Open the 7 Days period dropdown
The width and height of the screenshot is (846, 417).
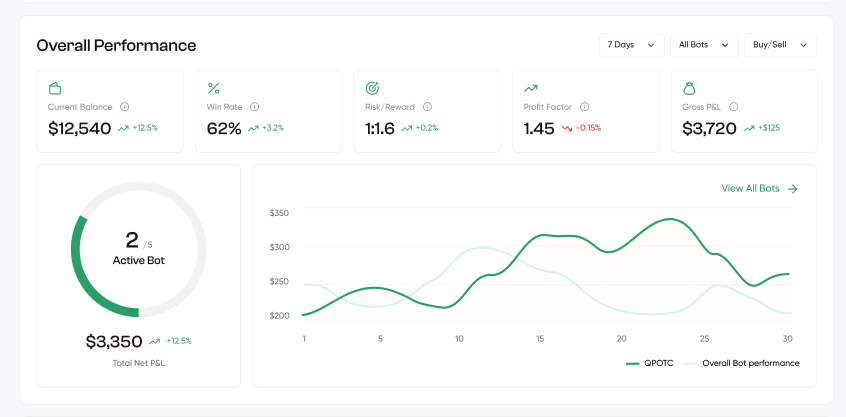(632, 45)
